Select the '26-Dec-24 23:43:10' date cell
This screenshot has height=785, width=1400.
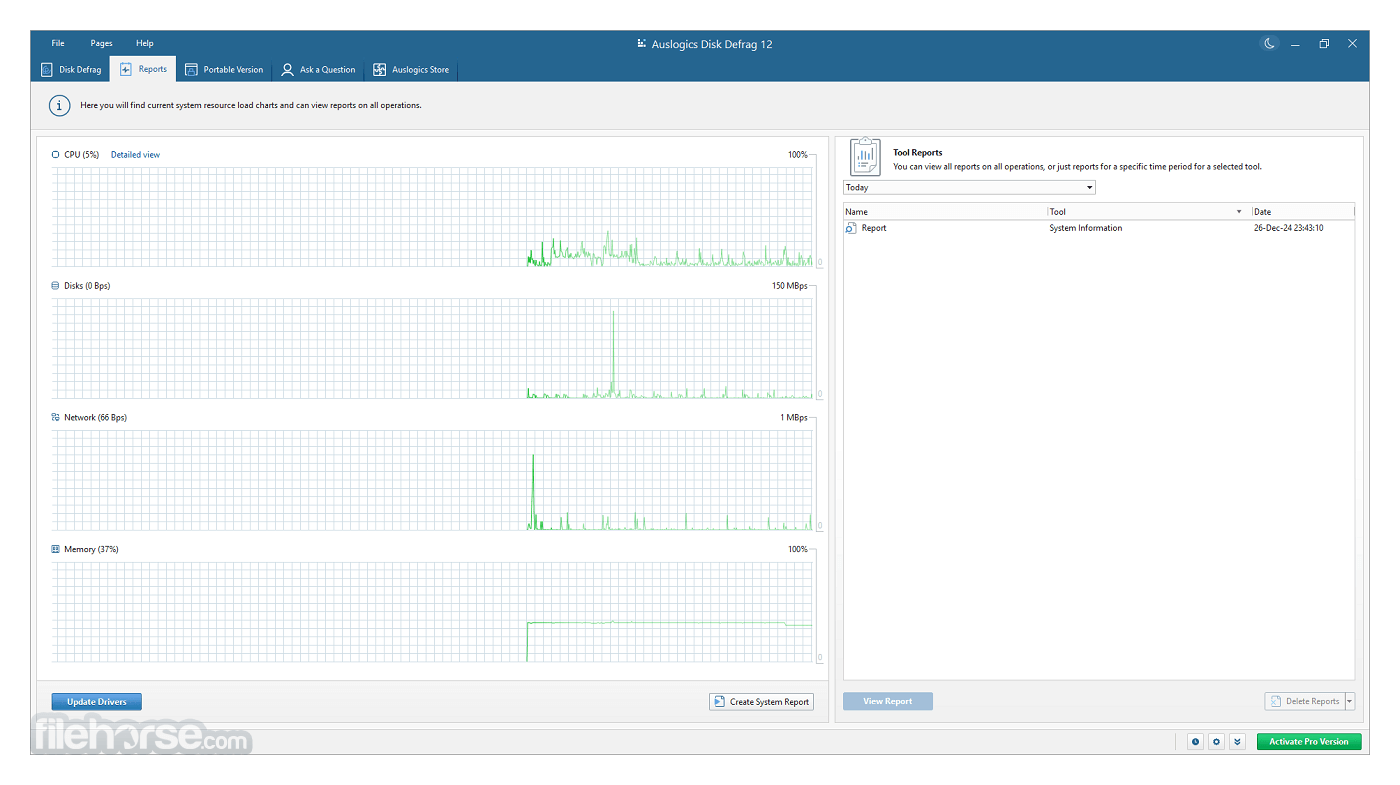[x=1289, y=228]
